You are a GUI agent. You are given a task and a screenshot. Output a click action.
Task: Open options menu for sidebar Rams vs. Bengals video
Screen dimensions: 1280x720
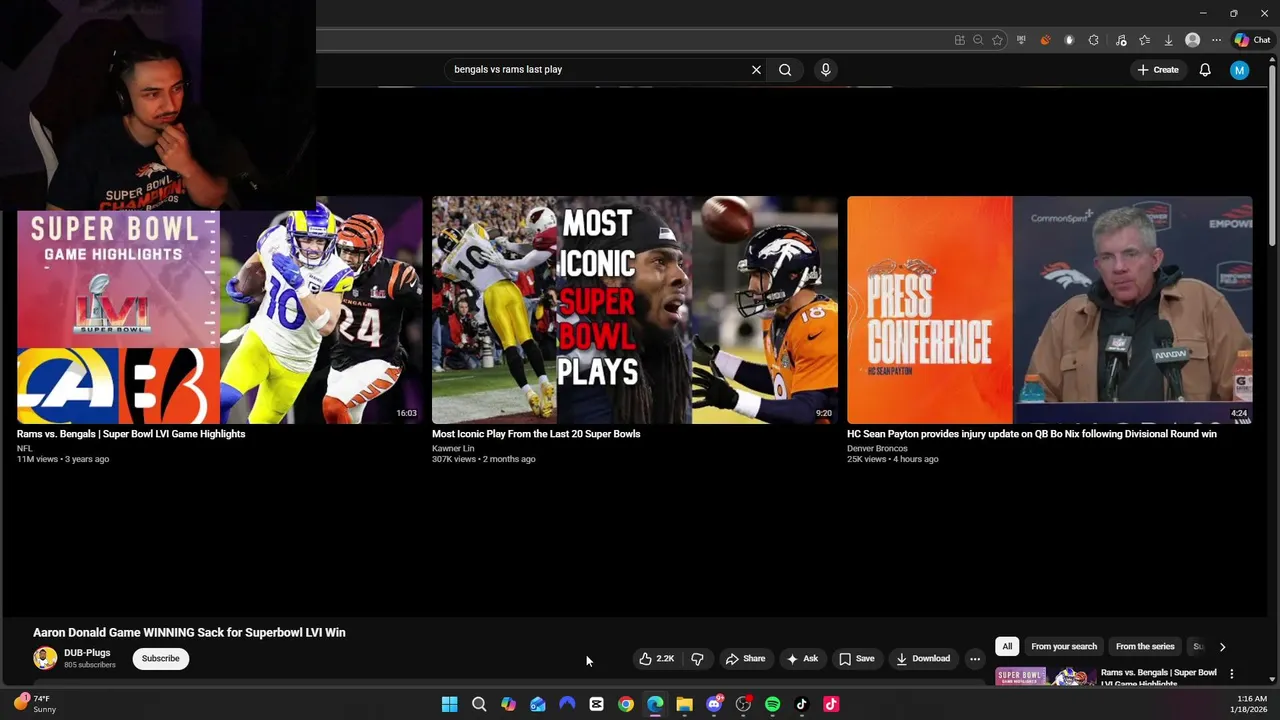1232,674
